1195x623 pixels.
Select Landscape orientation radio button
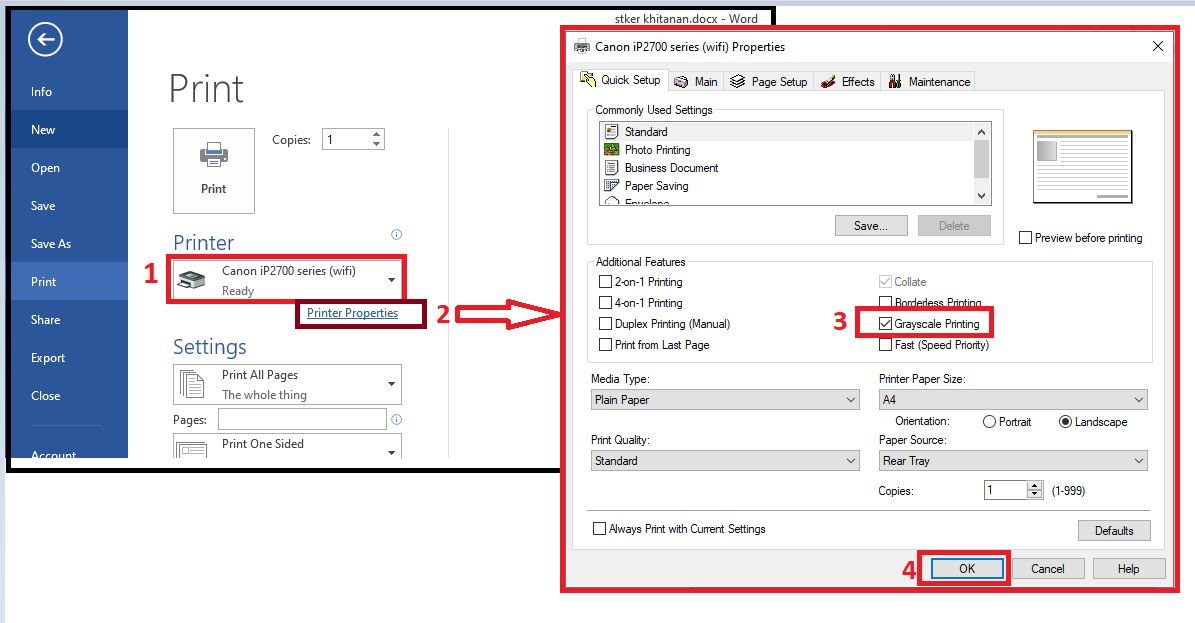coord(1065,422)
